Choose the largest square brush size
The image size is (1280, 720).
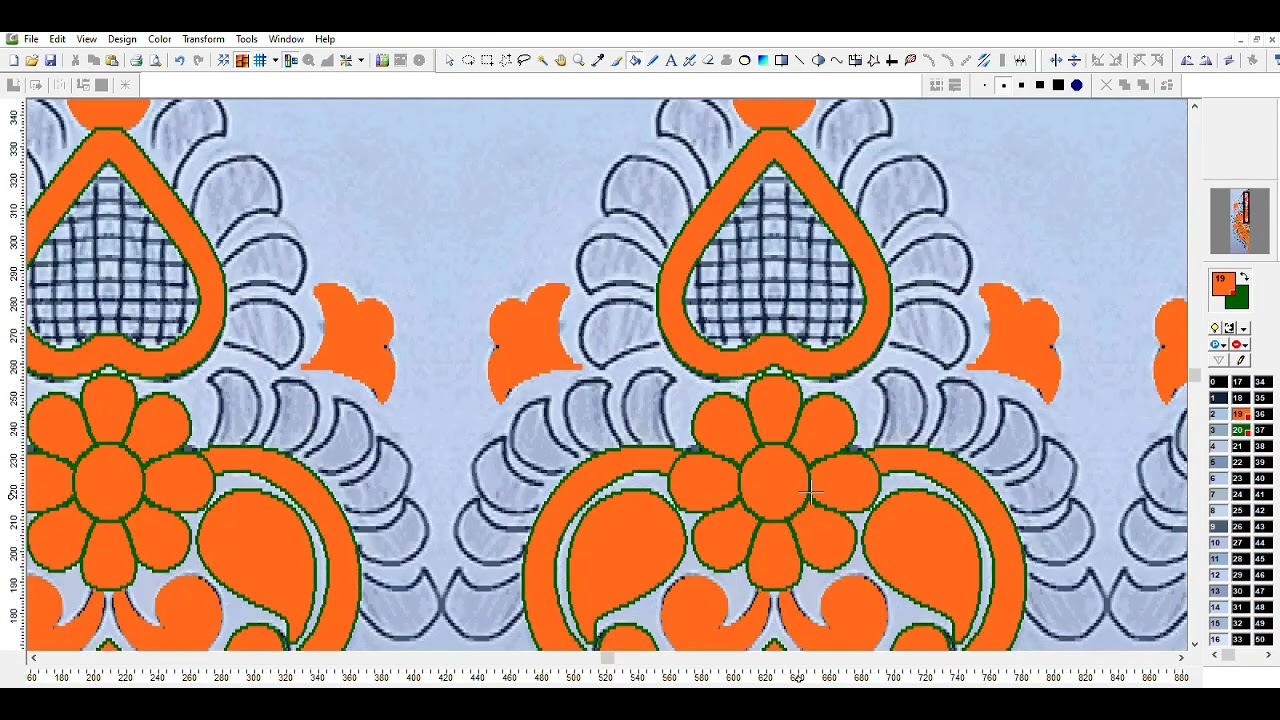point(1058,85)
